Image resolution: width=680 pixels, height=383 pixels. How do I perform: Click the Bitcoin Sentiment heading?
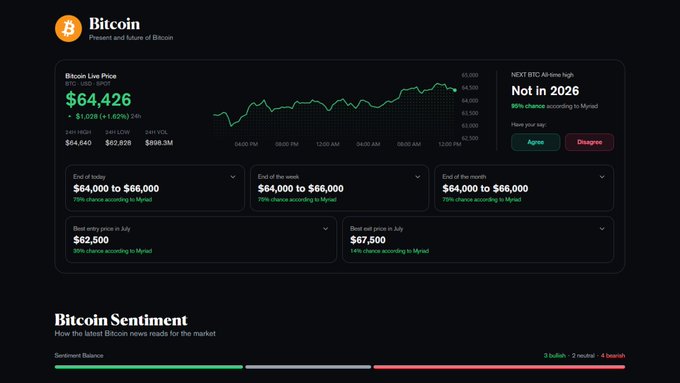click(121, 320)
